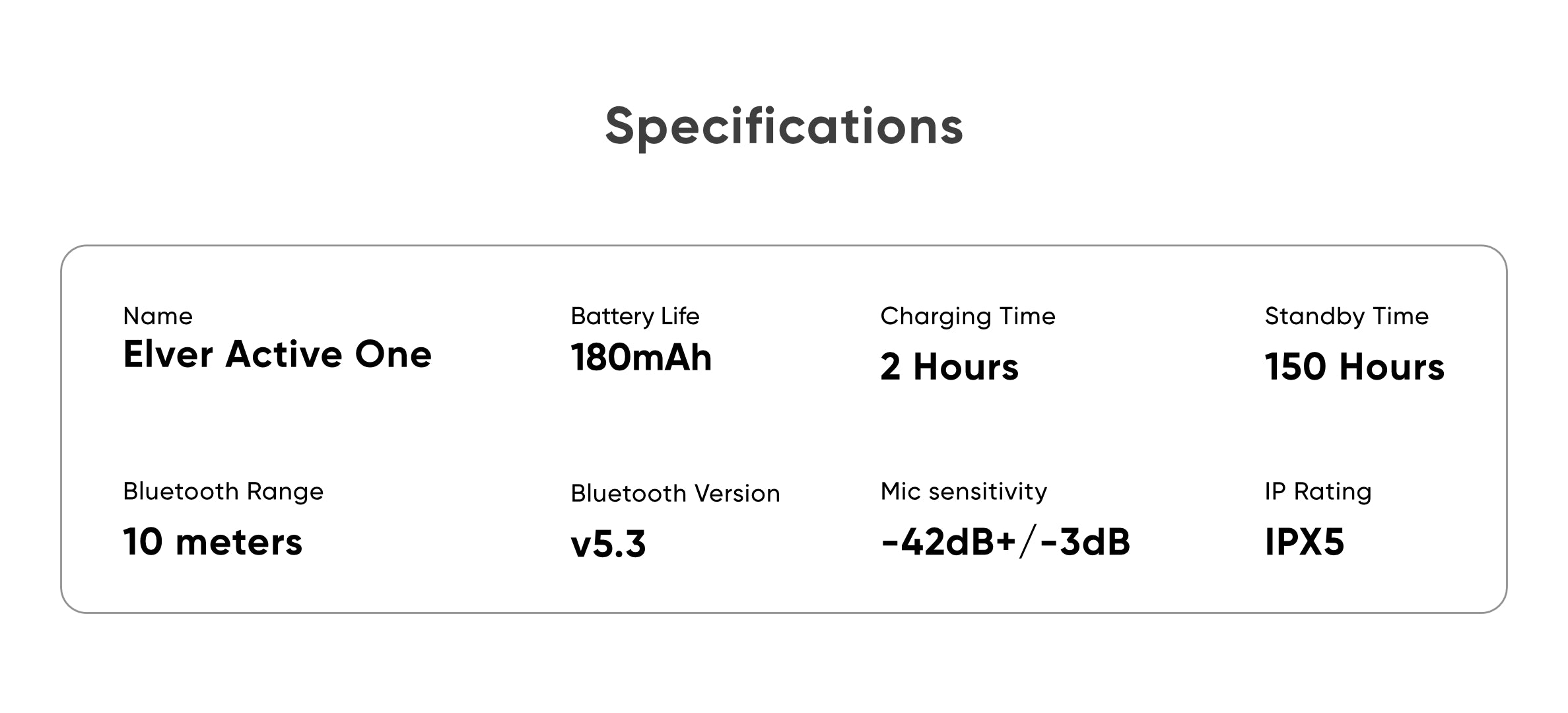Screen dimensions: 1568x713
Task: Click the Standby Time label
Action: click(1346, 316)
